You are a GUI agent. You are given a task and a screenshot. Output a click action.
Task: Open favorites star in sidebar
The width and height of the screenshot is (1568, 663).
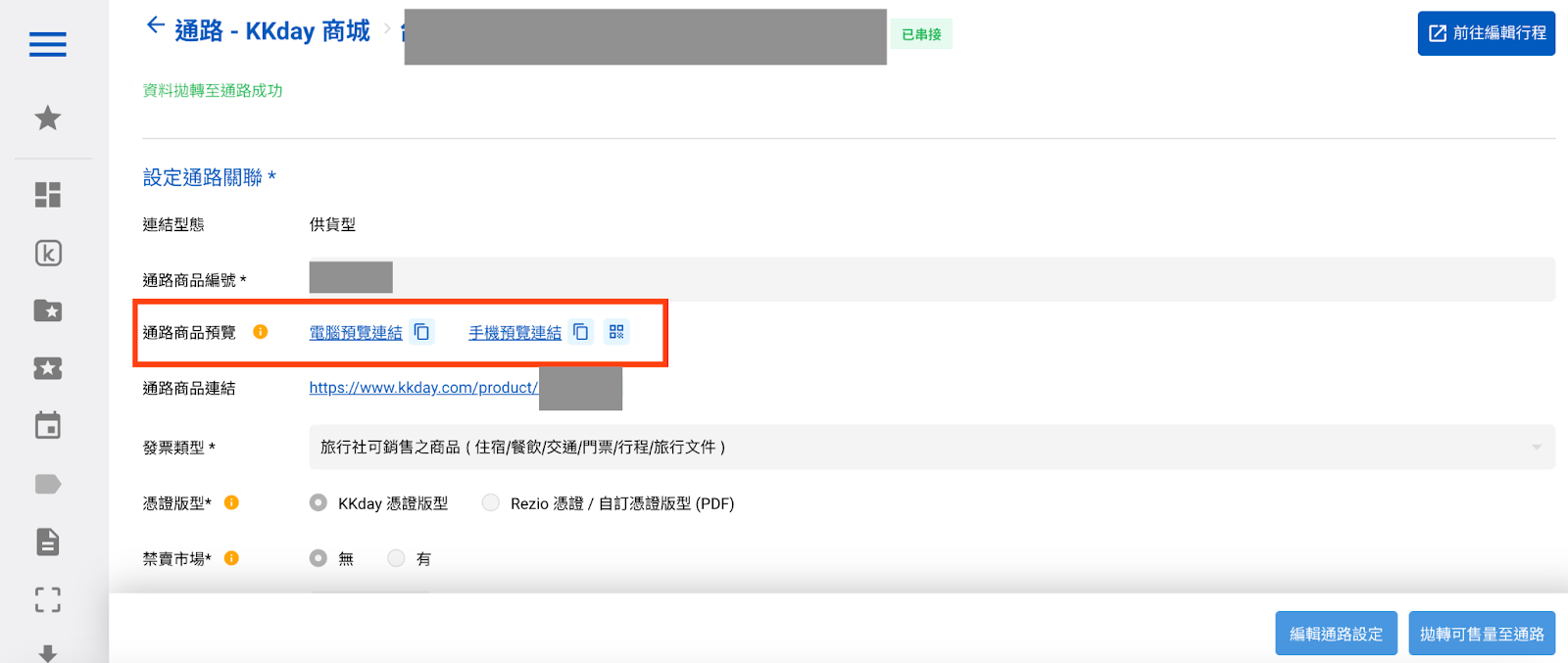(x=47, y=118)
